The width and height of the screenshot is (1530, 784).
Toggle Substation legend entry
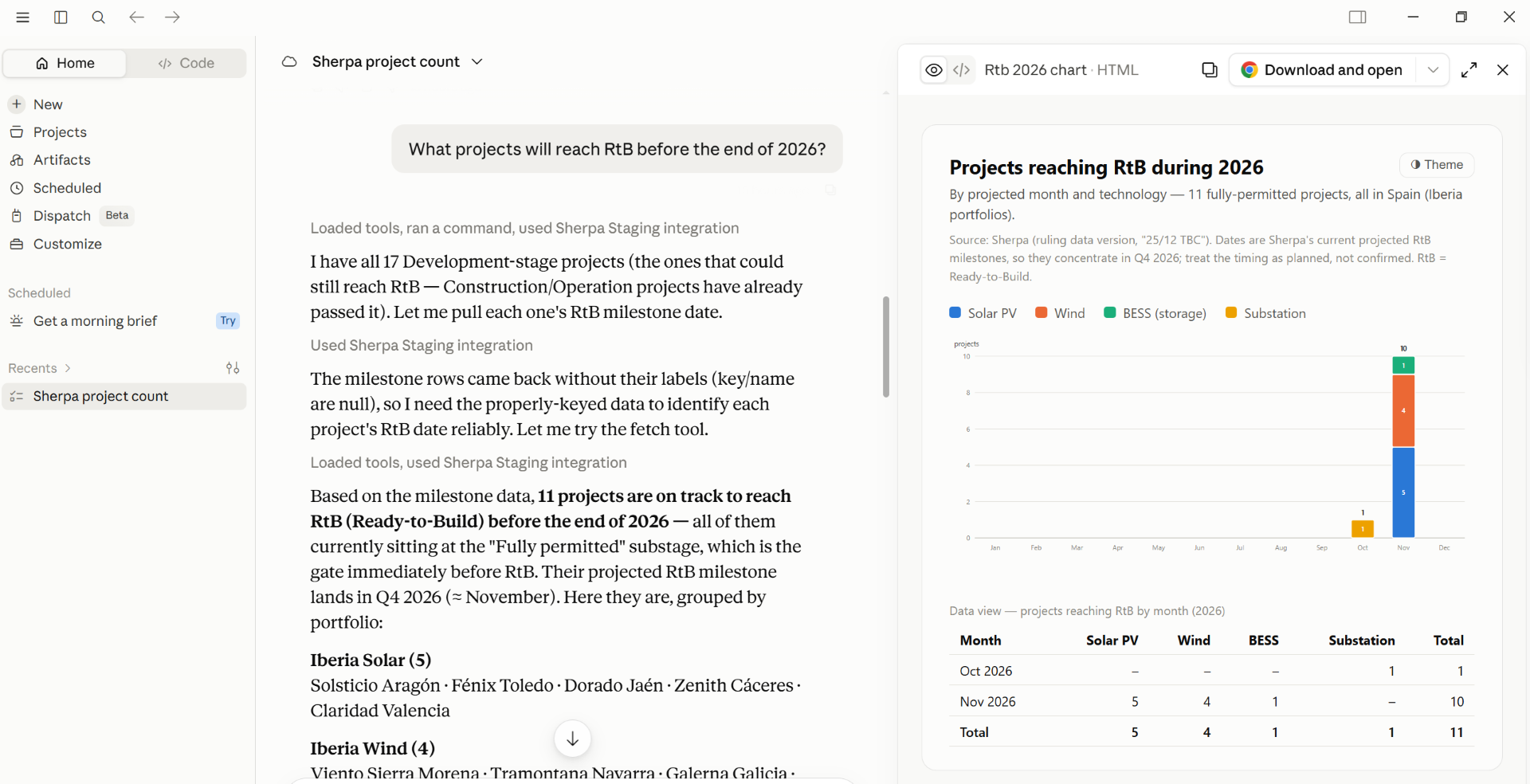[x=1265, y=313]
